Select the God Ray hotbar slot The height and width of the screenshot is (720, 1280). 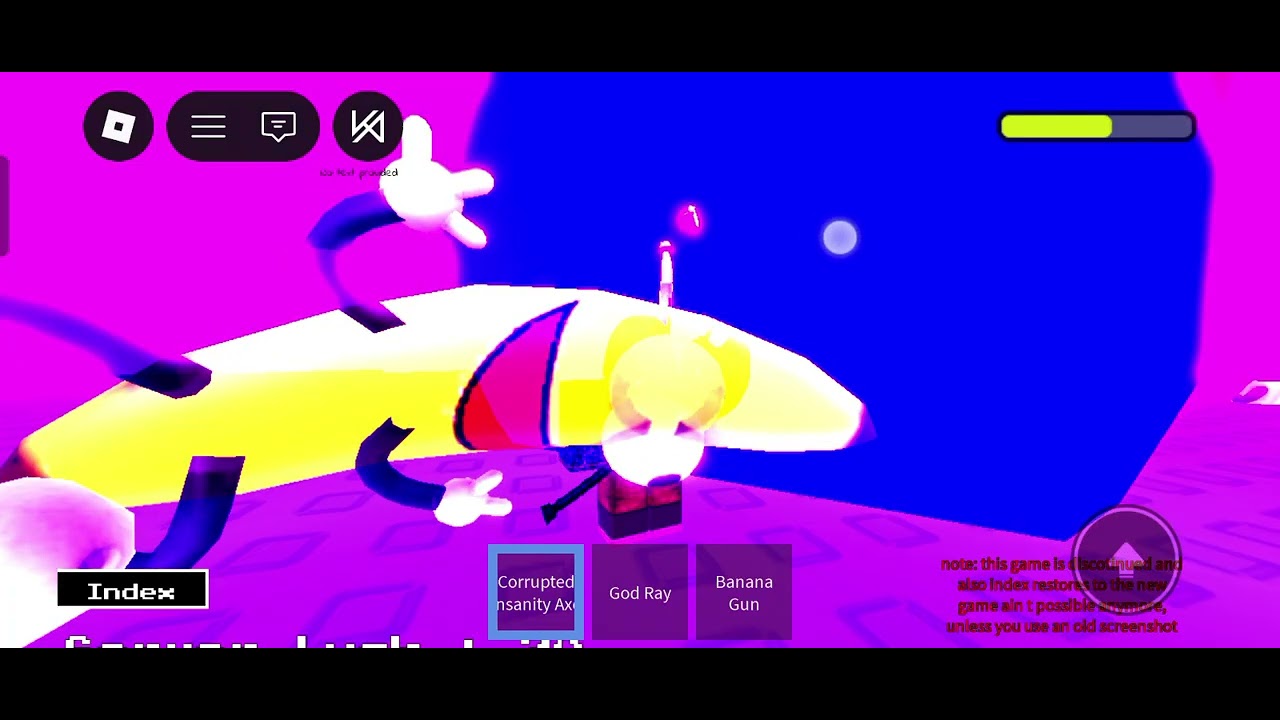tap(640, 593)
